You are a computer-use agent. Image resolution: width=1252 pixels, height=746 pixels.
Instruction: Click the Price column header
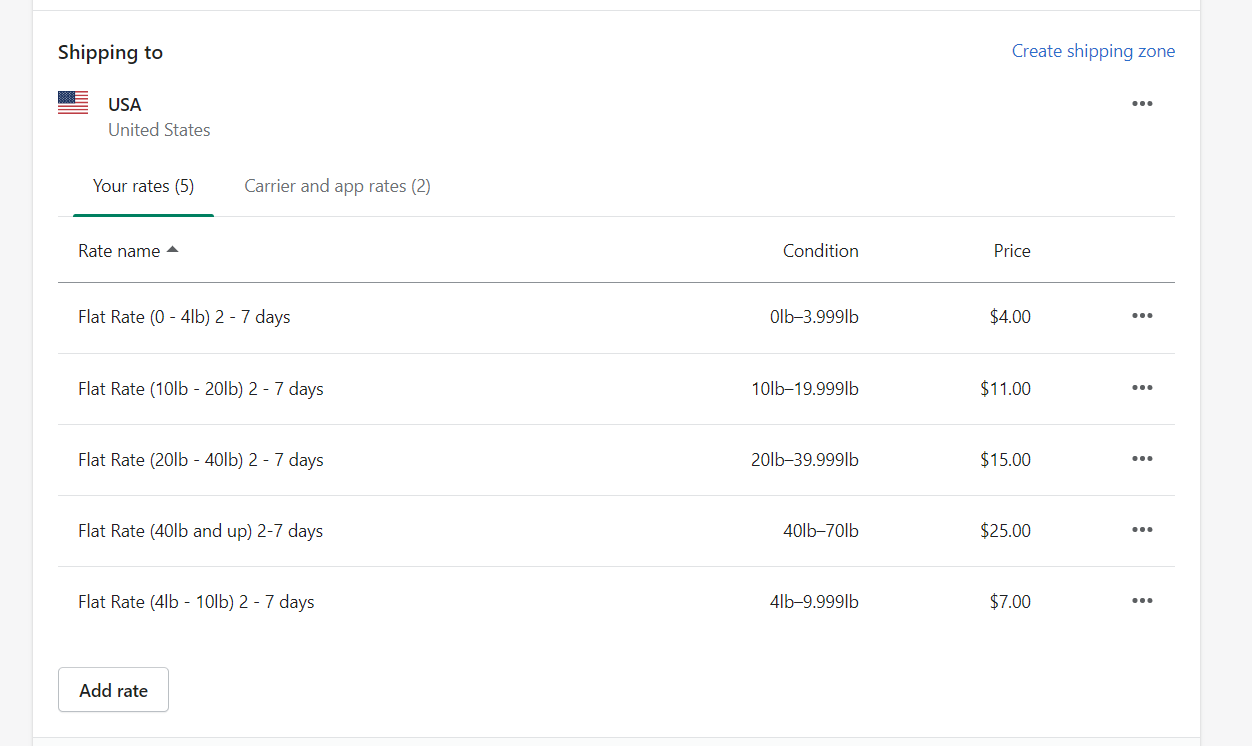coord(1011,251)
